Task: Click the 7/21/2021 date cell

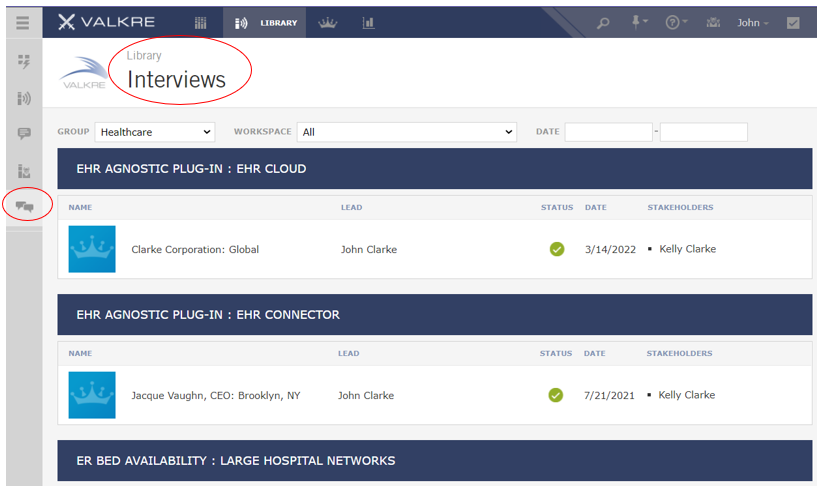Action: tap(609, 395)
